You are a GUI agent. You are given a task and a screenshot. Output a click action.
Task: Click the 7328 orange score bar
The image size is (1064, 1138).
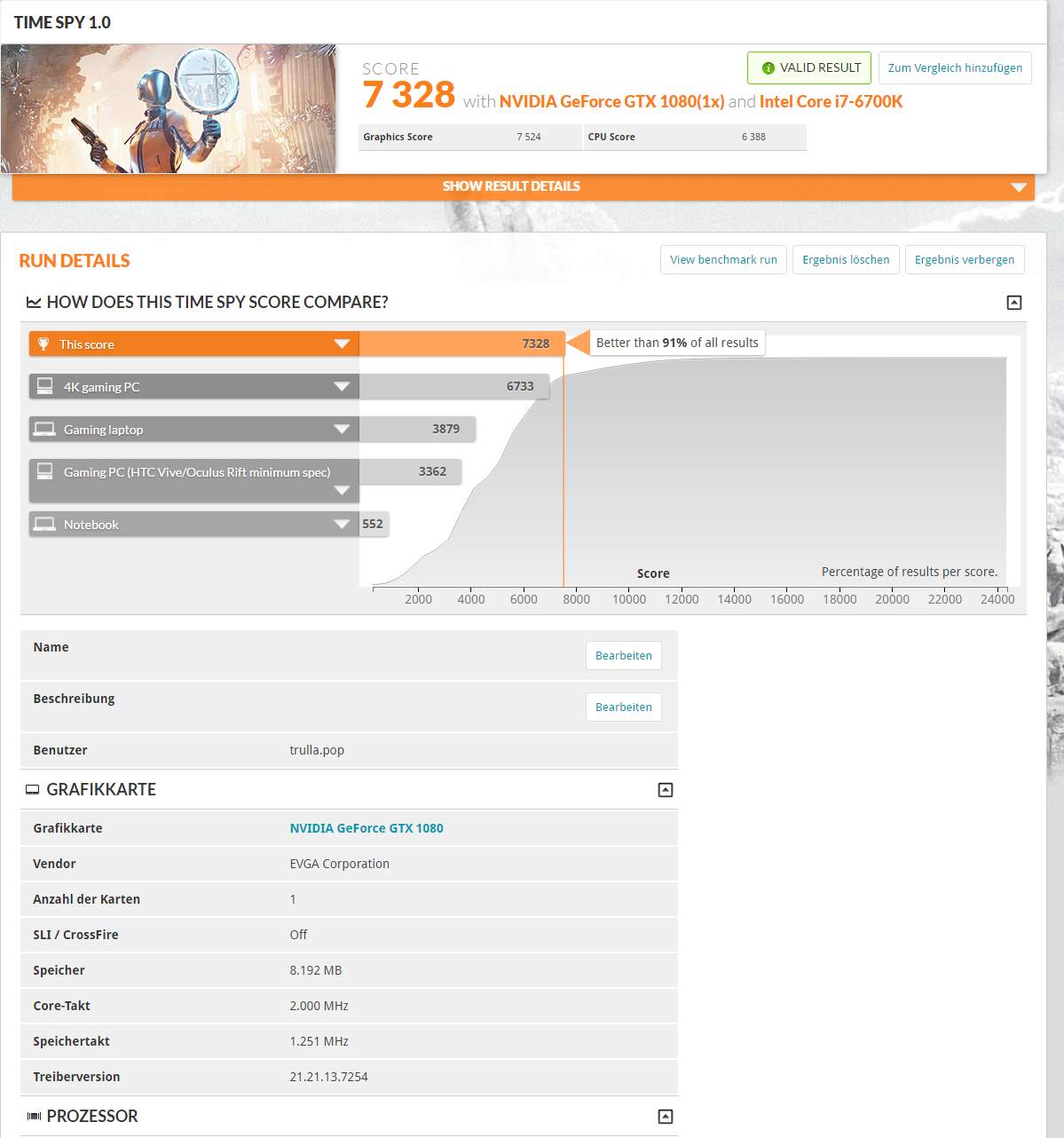pyautogui.click(x=461, y=344)
